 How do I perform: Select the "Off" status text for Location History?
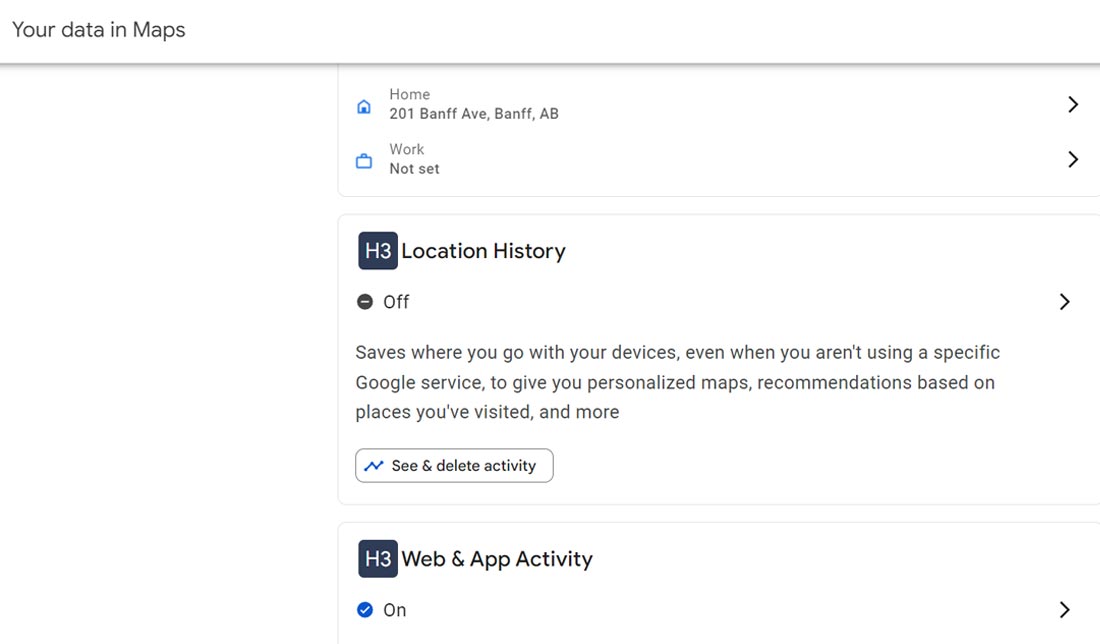(x=396, y=302)
